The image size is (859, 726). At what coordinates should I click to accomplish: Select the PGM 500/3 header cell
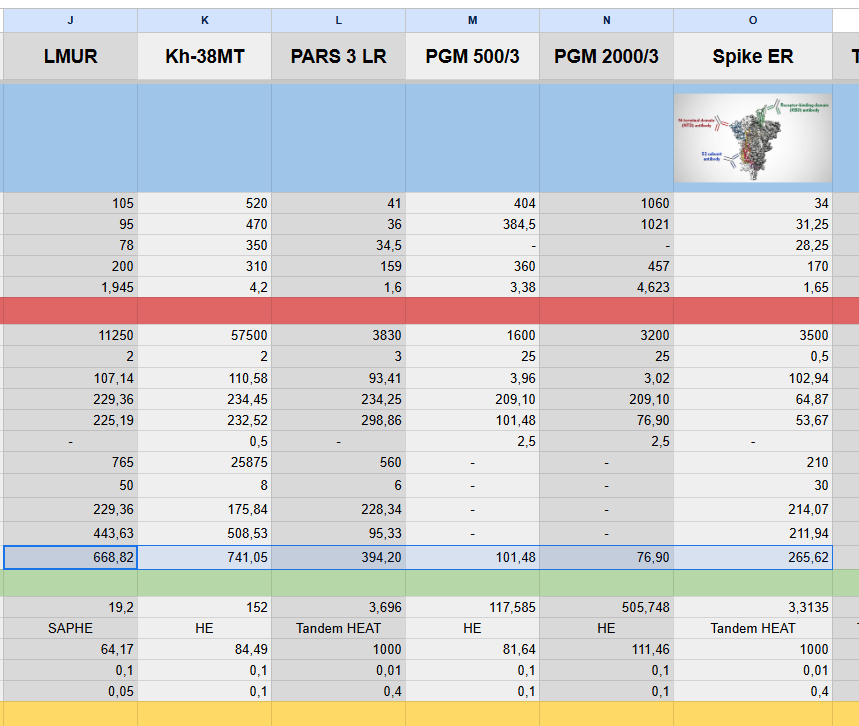(x=472, y=57)
